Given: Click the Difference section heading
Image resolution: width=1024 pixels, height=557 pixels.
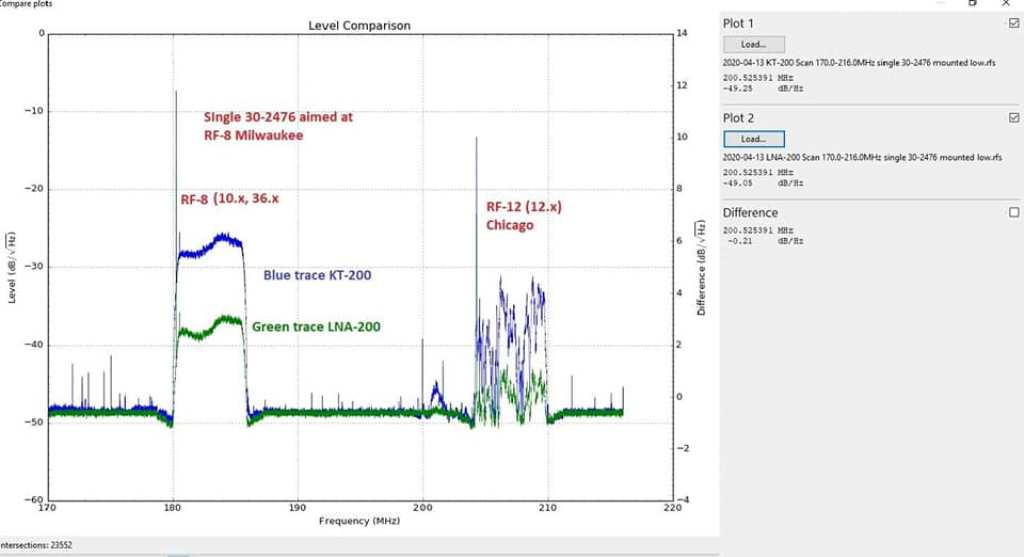Looking at the screenshot, I should tap(750, 213).
